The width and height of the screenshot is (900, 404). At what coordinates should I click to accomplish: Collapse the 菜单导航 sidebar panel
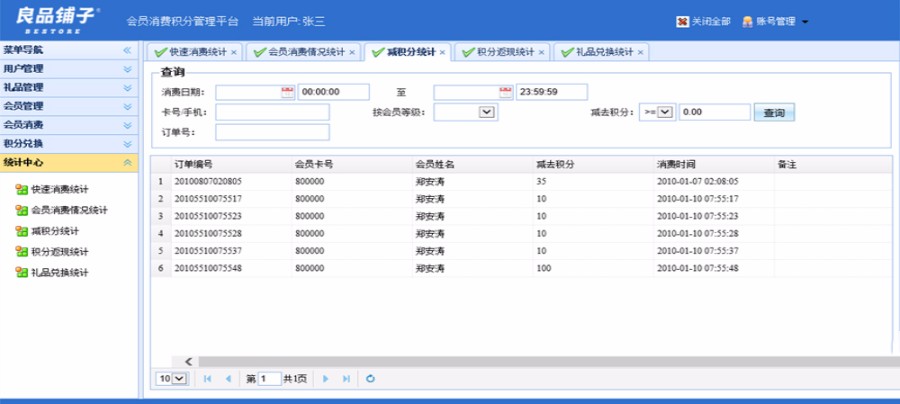[127, 50]
